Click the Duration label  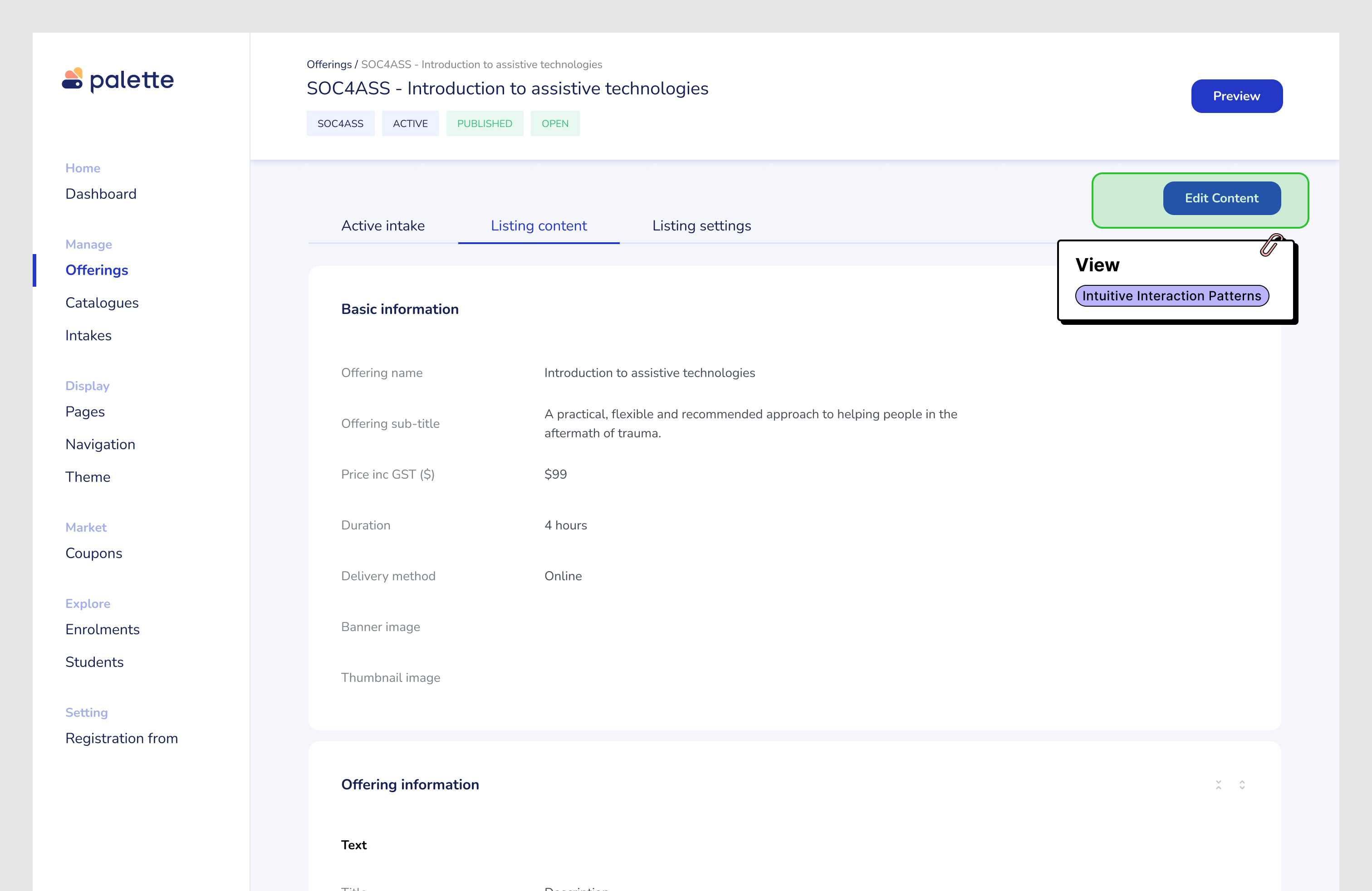[366, 525]
